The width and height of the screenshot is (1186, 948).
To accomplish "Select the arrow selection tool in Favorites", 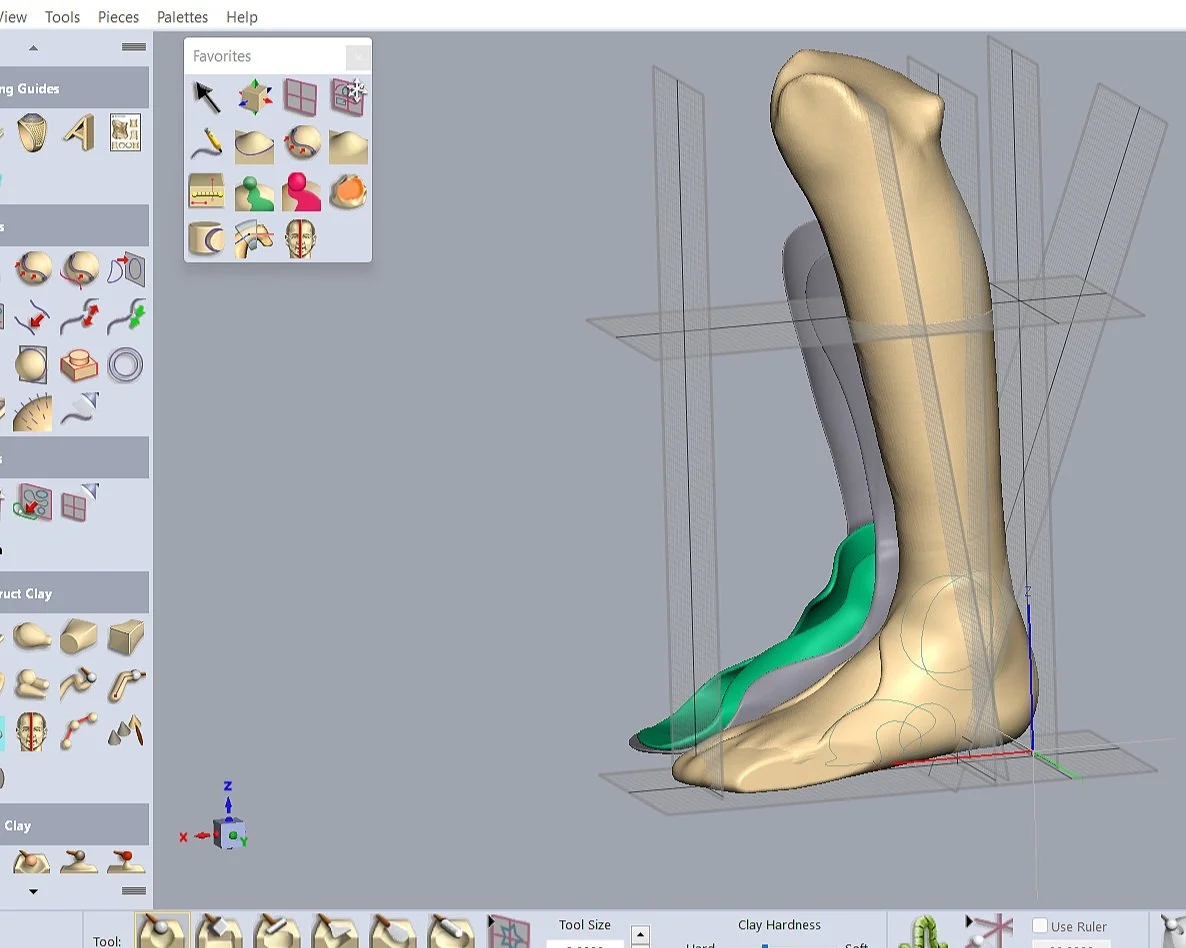I will pyautogui.click(x=205, y=95).
